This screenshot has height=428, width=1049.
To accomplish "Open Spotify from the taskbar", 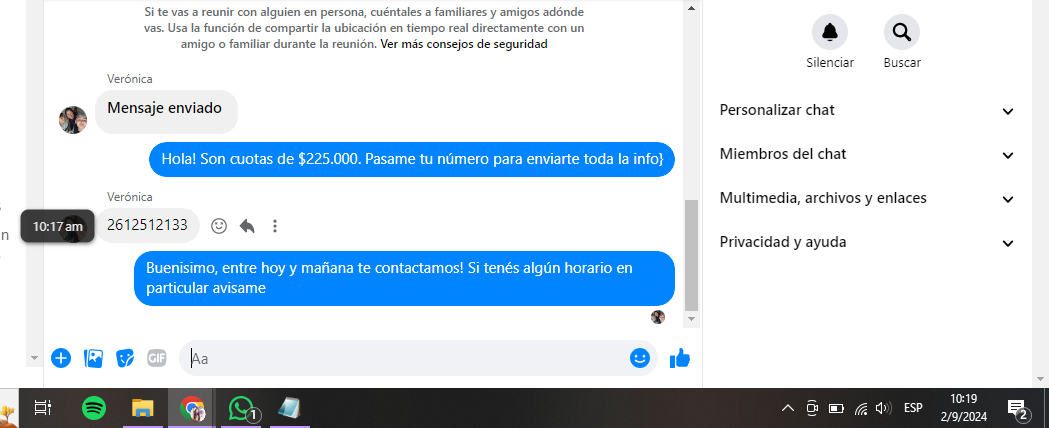I will coord(94,407).
